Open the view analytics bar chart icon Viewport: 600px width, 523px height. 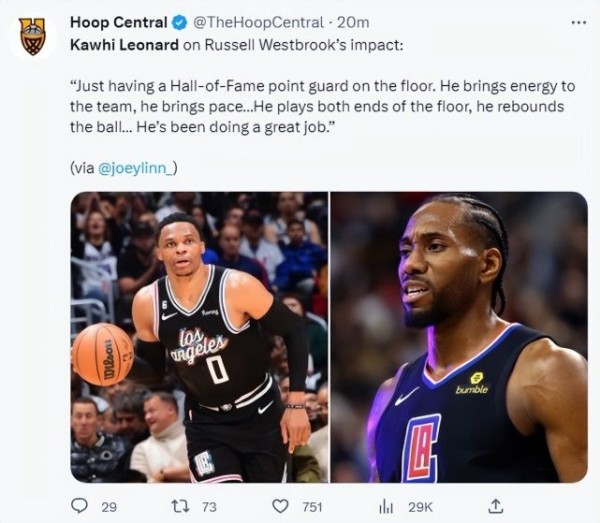386,507
